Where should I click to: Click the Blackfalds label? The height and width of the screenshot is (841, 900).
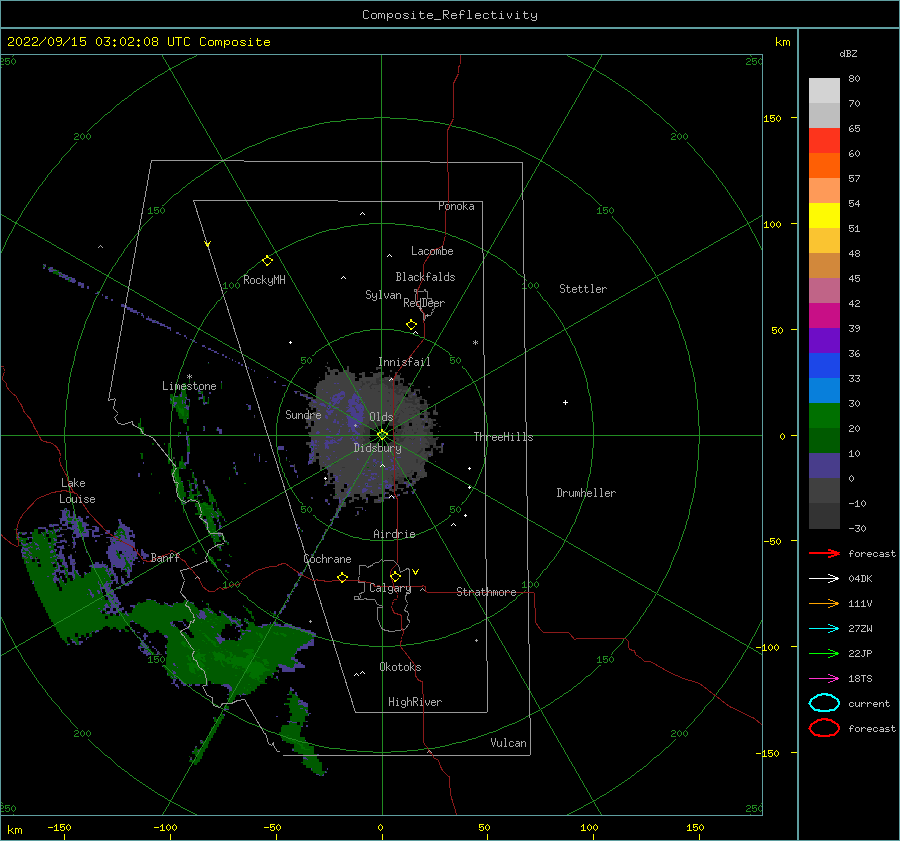point(425,277)
